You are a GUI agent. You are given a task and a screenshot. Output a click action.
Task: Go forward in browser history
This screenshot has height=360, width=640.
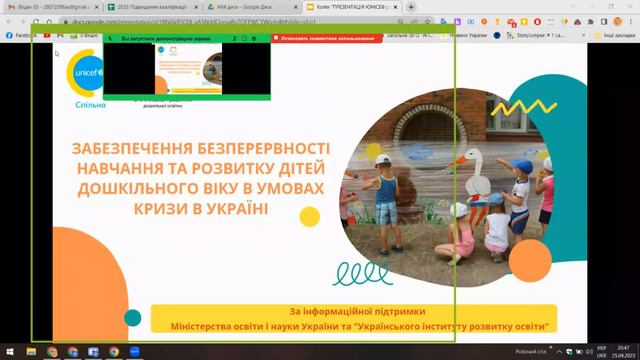click(x=23, y=21)
